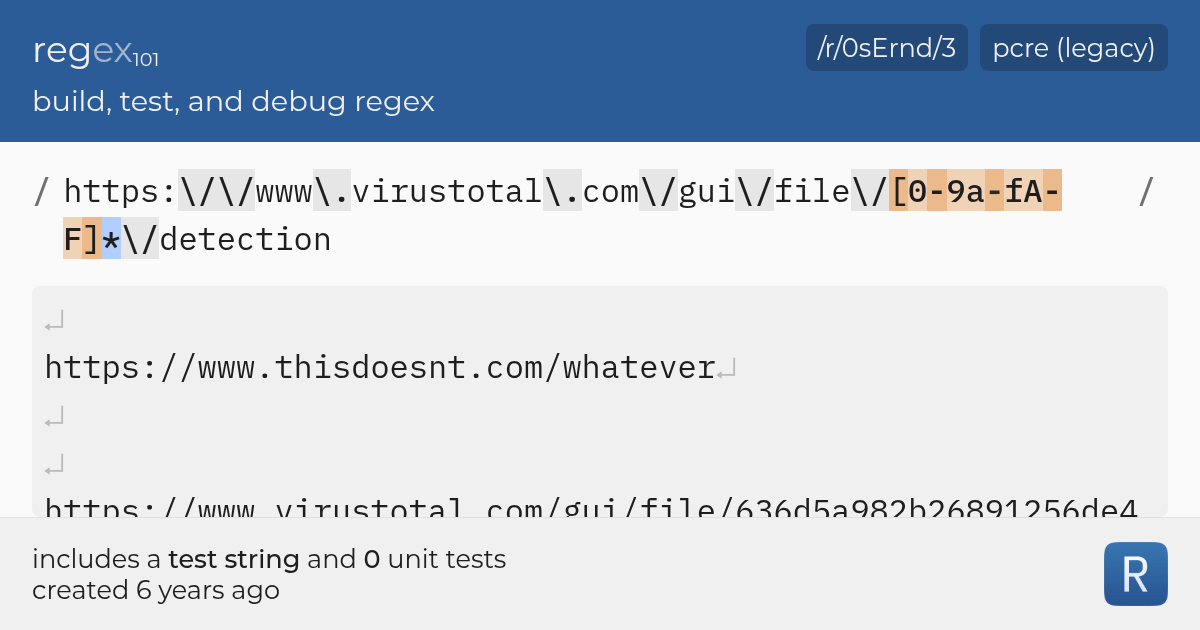Open the /r/0sErnd/3 permalink
The image size is (1200, 630).
pyautogui.click(x=886, y=47)
